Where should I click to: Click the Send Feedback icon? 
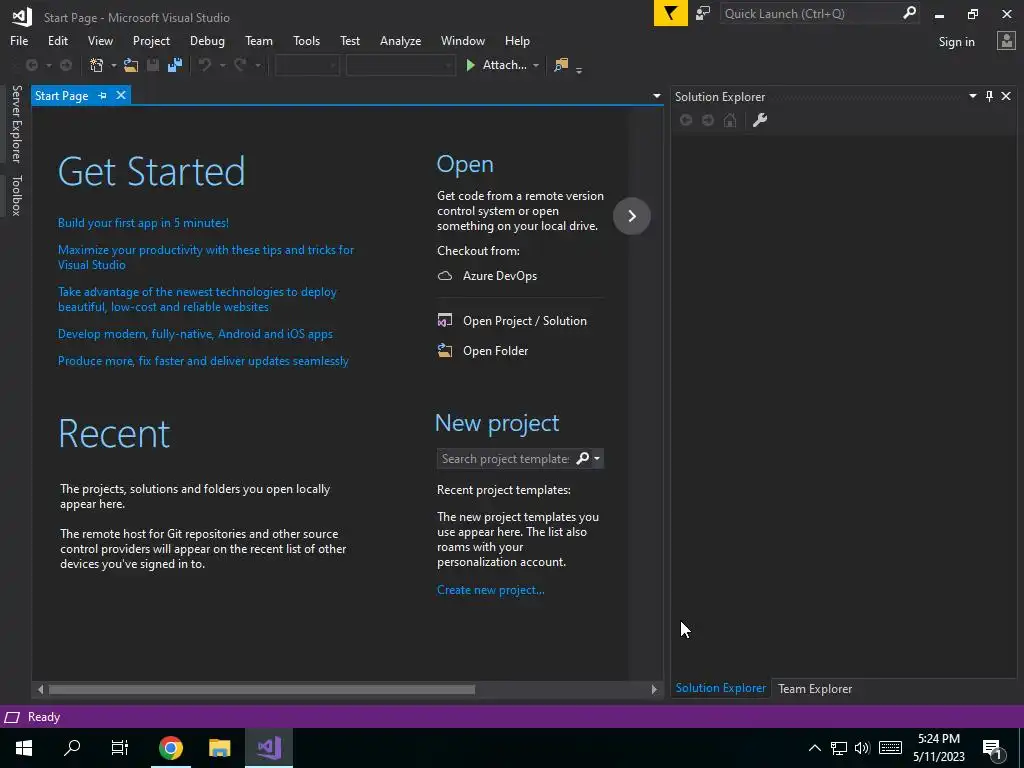click(x=703, y=13)
